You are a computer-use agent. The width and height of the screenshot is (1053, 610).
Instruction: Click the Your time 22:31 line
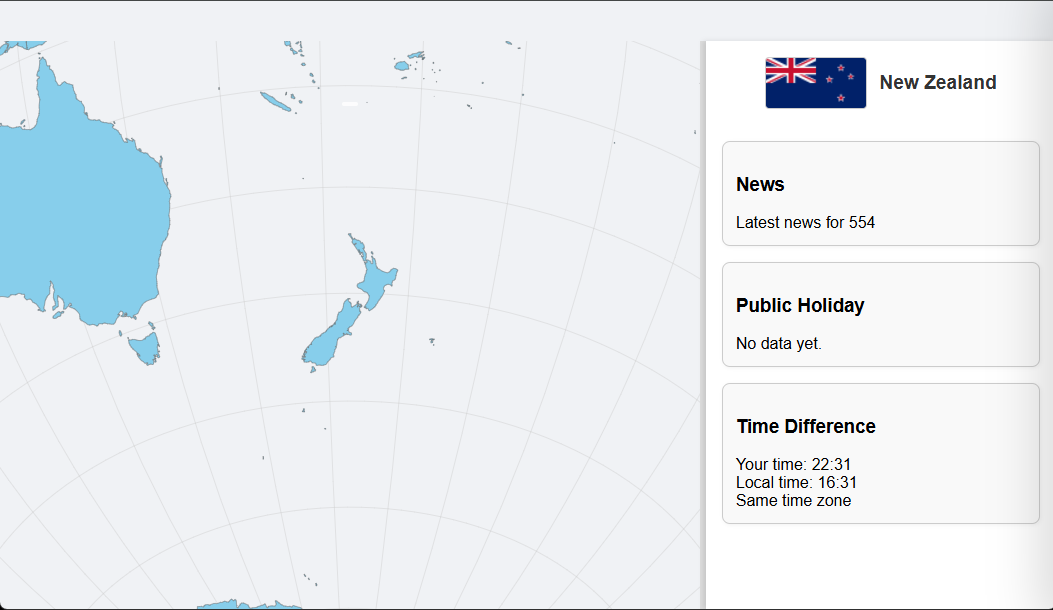[x=794, y=464]
